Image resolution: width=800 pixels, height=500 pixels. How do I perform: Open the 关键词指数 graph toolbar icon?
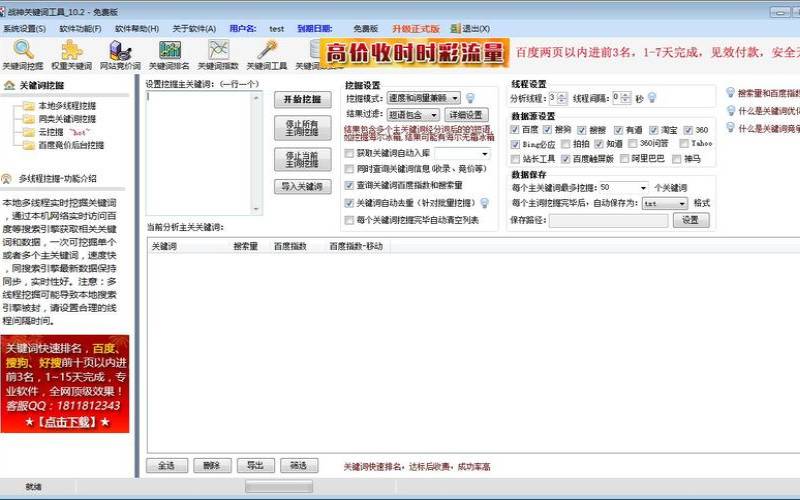pyautogui.click(x=218, y=50)
